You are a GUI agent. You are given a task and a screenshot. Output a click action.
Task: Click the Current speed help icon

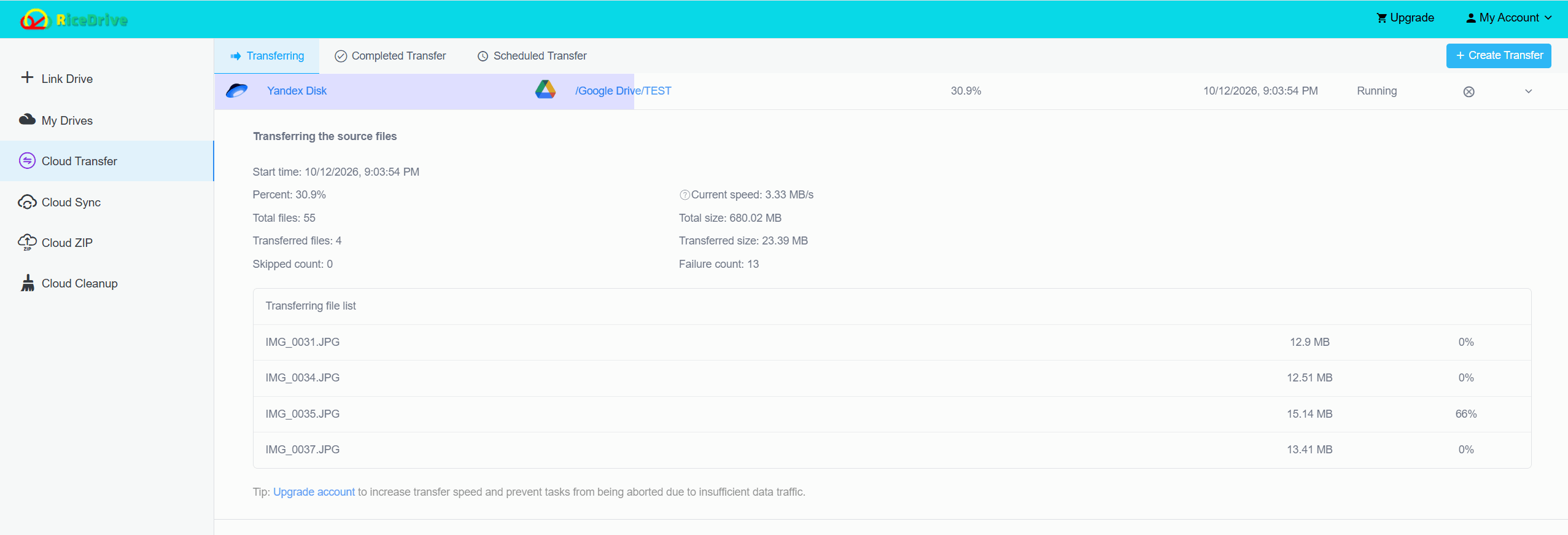[685, 195]
